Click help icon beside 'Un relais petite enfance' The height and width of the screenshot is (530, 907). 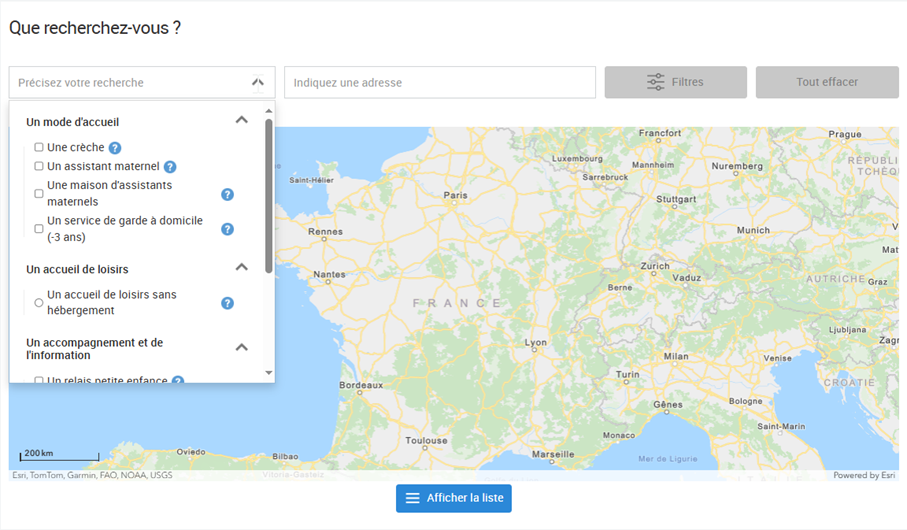coord(178,381)
